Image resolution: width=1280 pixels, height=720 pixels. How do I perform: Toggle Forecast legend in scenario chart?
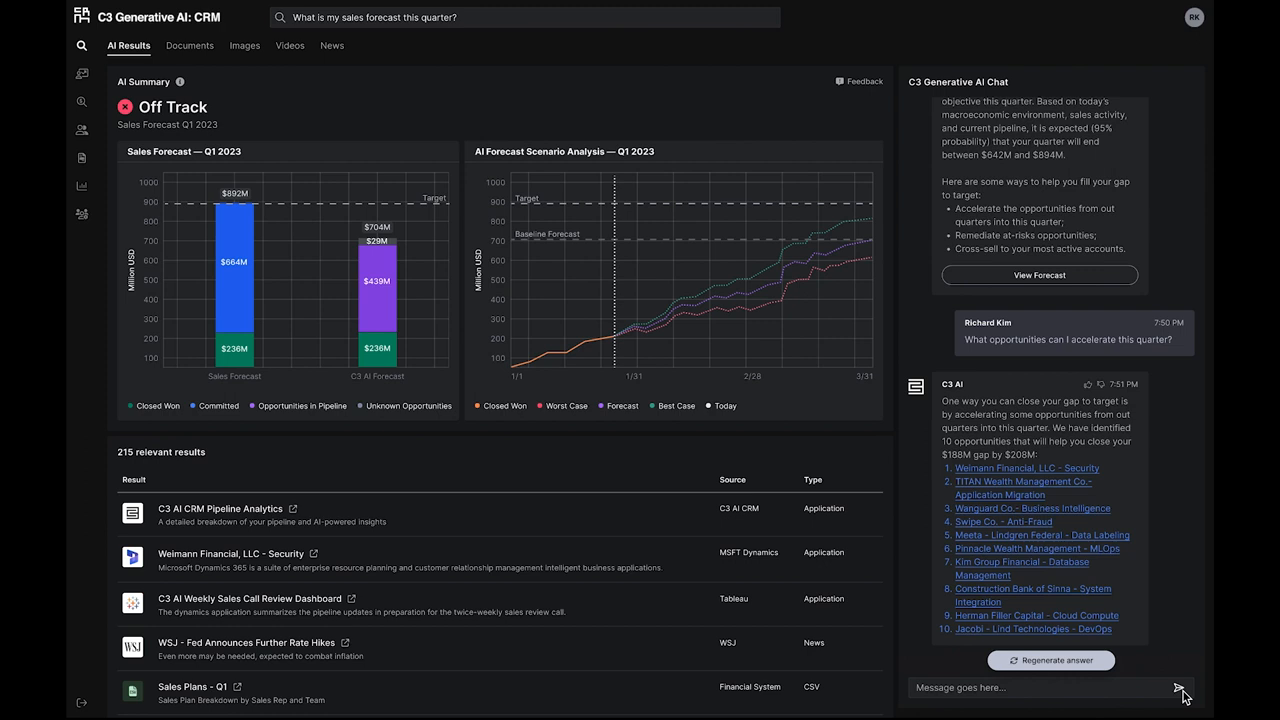618,406
